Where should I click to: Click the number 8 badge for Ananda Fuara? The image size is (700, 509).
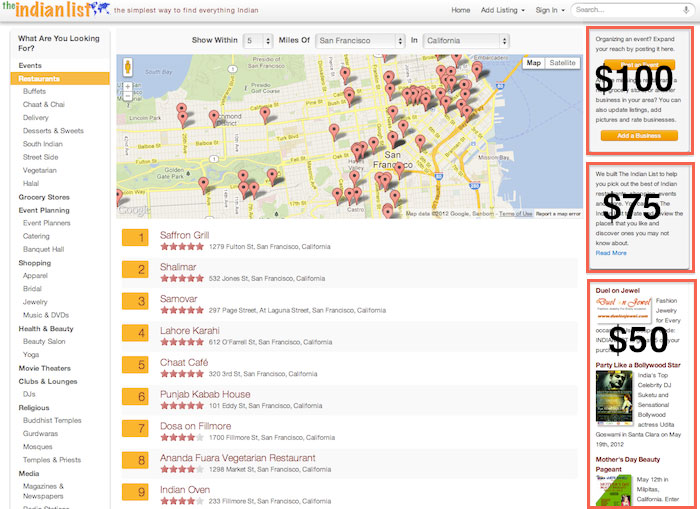135,460
